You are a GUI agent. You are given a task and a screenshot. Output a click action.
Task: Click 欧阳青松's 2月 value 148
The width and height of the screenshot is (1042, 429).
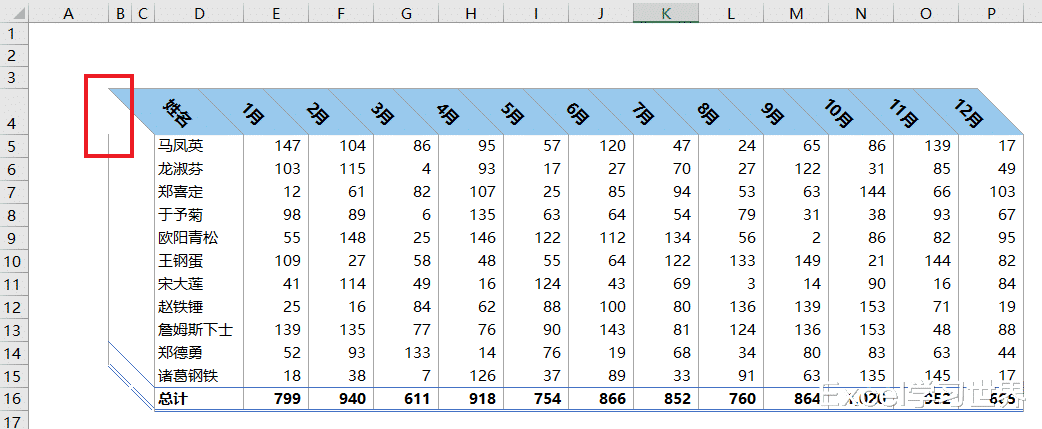point(341,238)
